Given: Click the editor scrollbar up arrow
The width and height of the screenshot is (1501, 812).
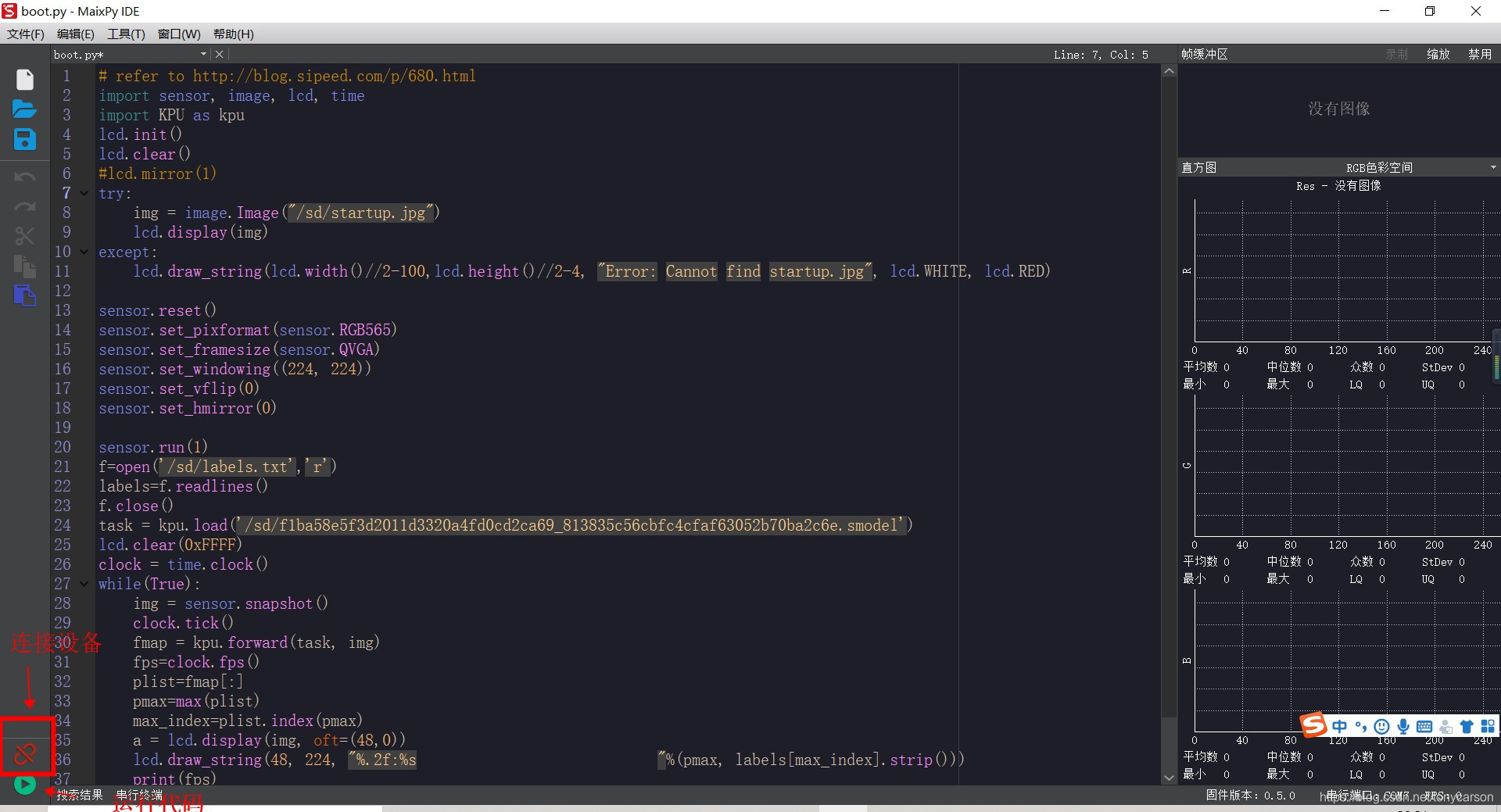Looking at the screenshot, I should (1169, 70).
